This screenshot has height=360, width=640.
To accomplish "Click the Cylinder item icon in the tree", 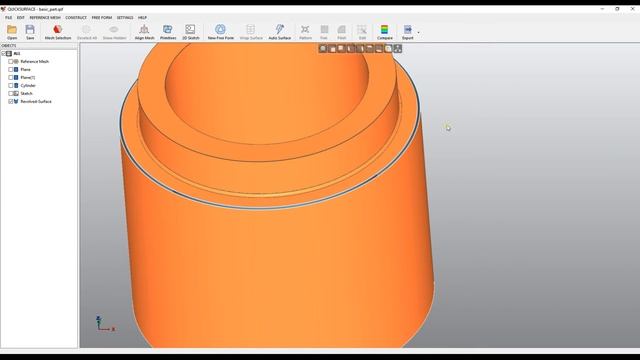I will (x=16, y=85).
